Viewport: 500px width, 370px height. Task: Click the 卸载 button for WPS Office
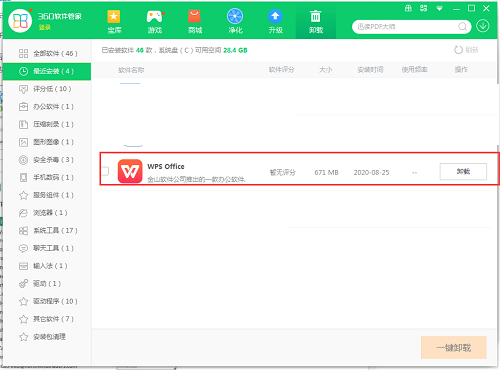coord(463,171)
